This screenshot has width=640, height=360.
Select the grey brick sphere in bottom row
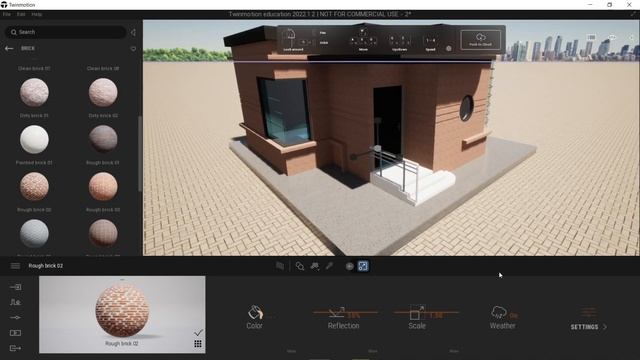pos(34,233)
